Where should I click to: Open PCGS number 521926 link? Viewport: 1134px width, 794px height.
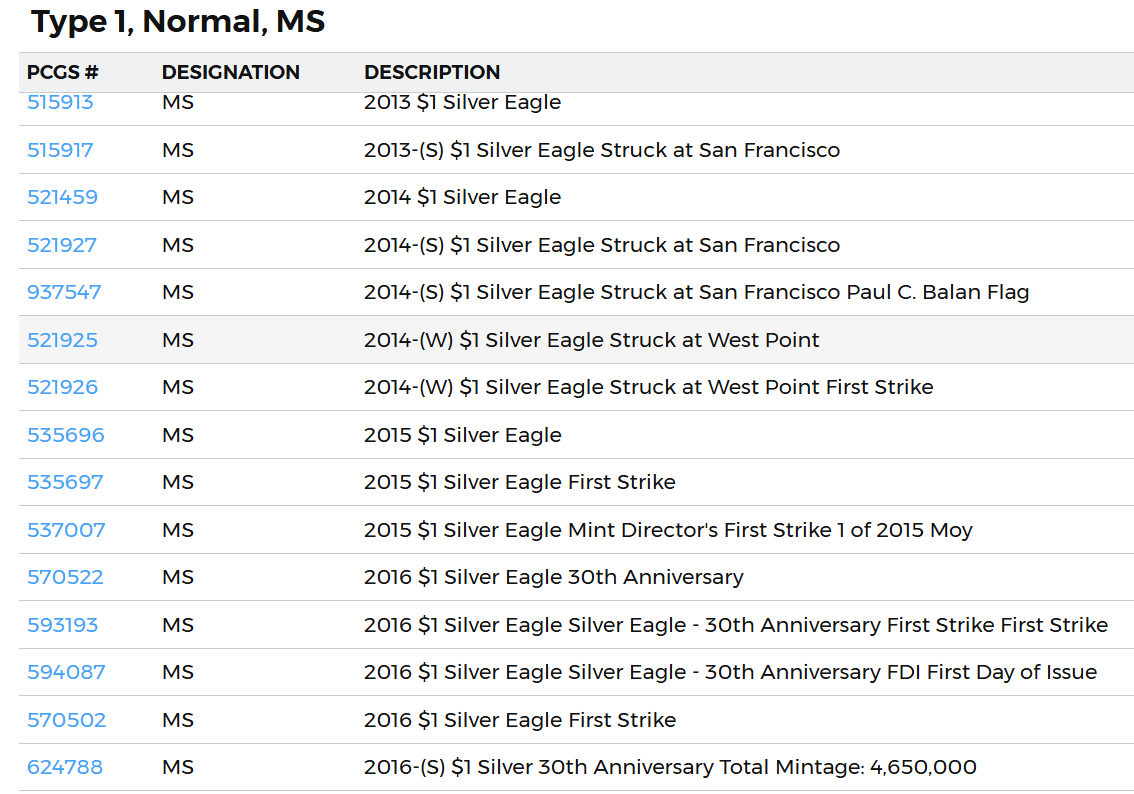[62, 387]
